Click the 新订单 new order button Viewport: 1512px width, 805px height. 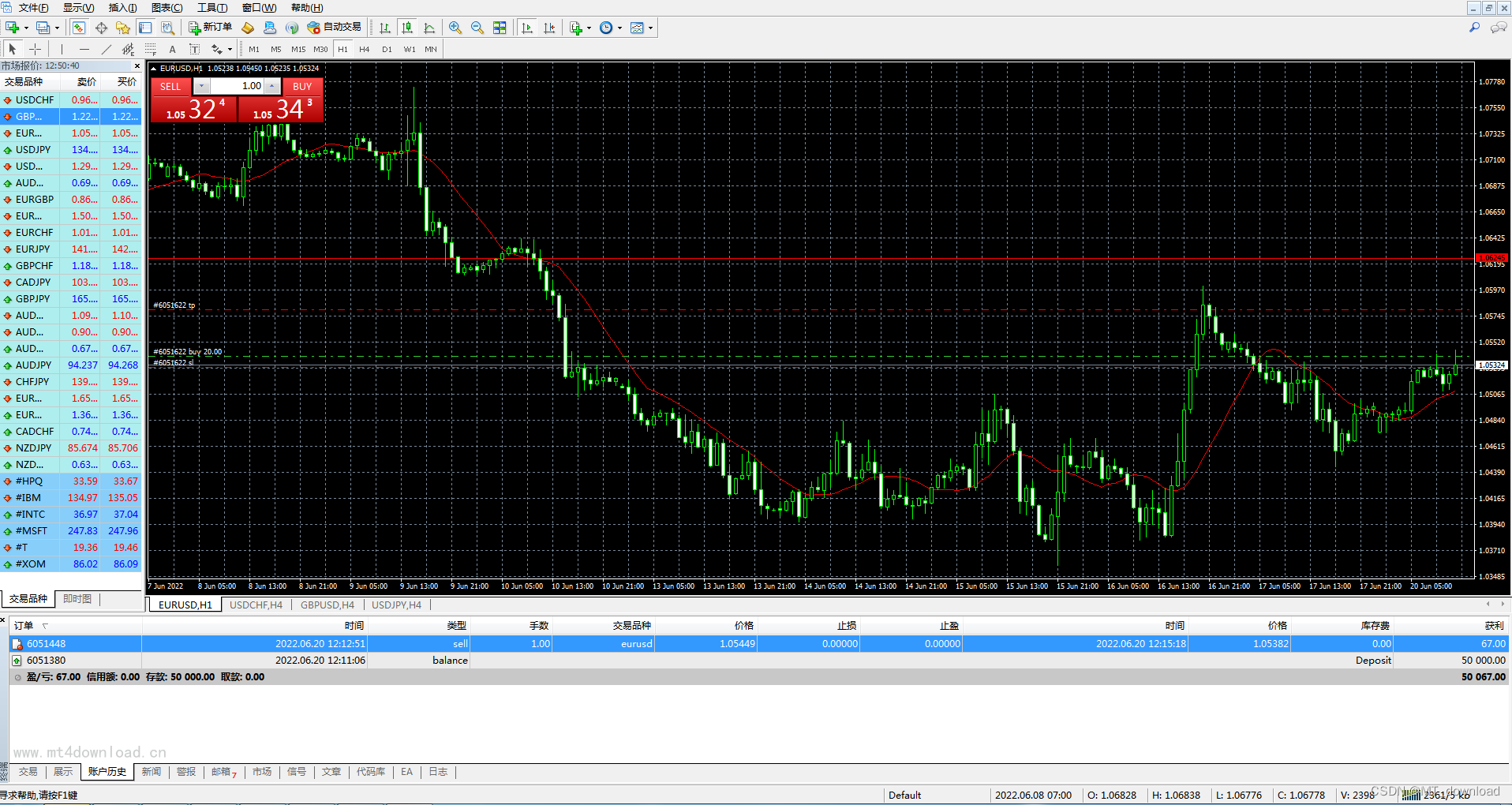pos(210,28)
